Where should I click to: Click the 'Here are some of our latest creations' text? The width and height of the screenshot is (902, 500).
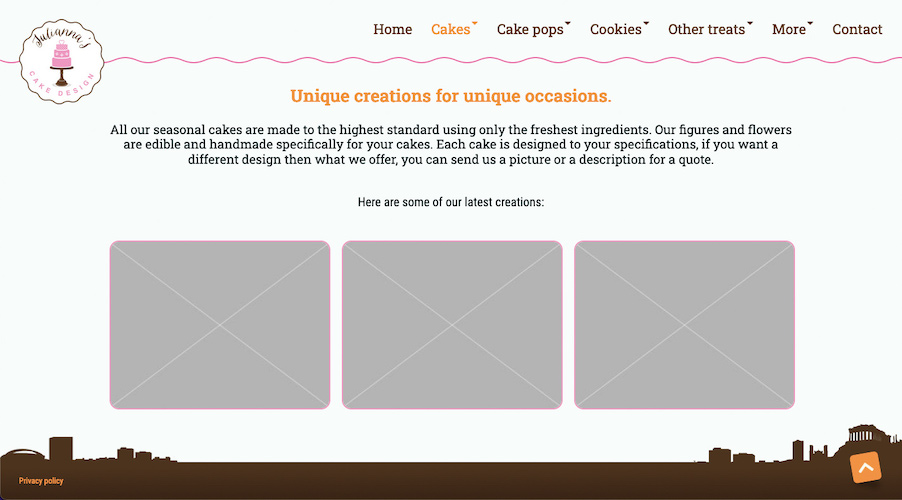click(451, 202)
